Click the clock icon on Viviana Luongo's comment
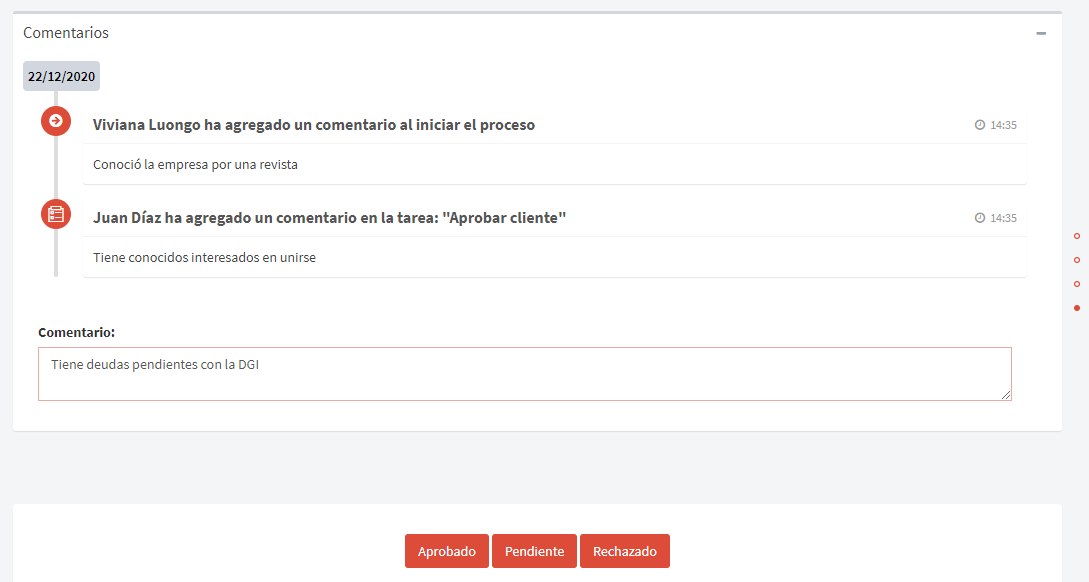Screen dimensions: 1089x582 coord(979,125)
